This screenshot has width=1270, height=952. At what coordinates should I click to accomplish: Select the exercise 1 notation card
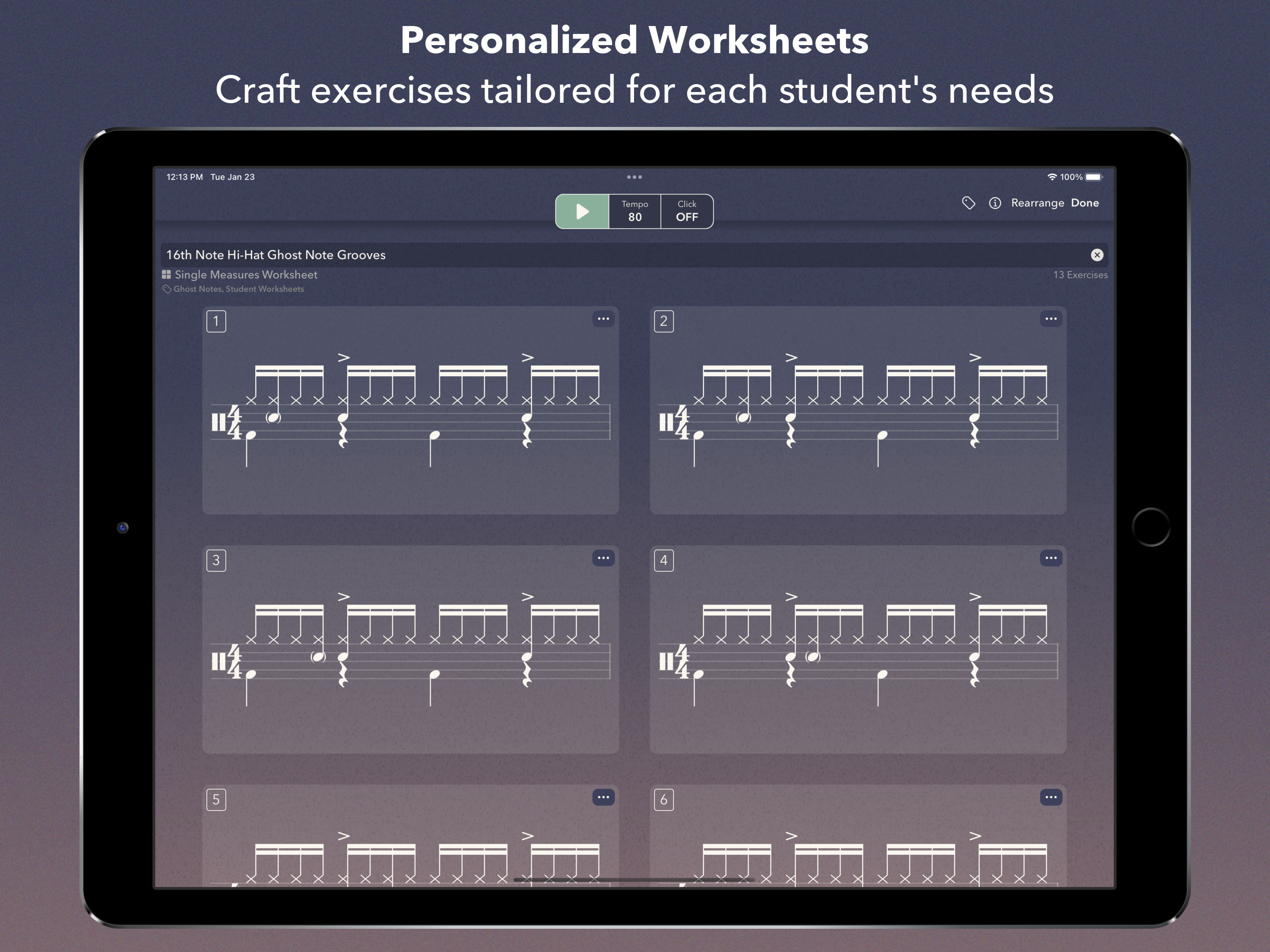[410, 410]
